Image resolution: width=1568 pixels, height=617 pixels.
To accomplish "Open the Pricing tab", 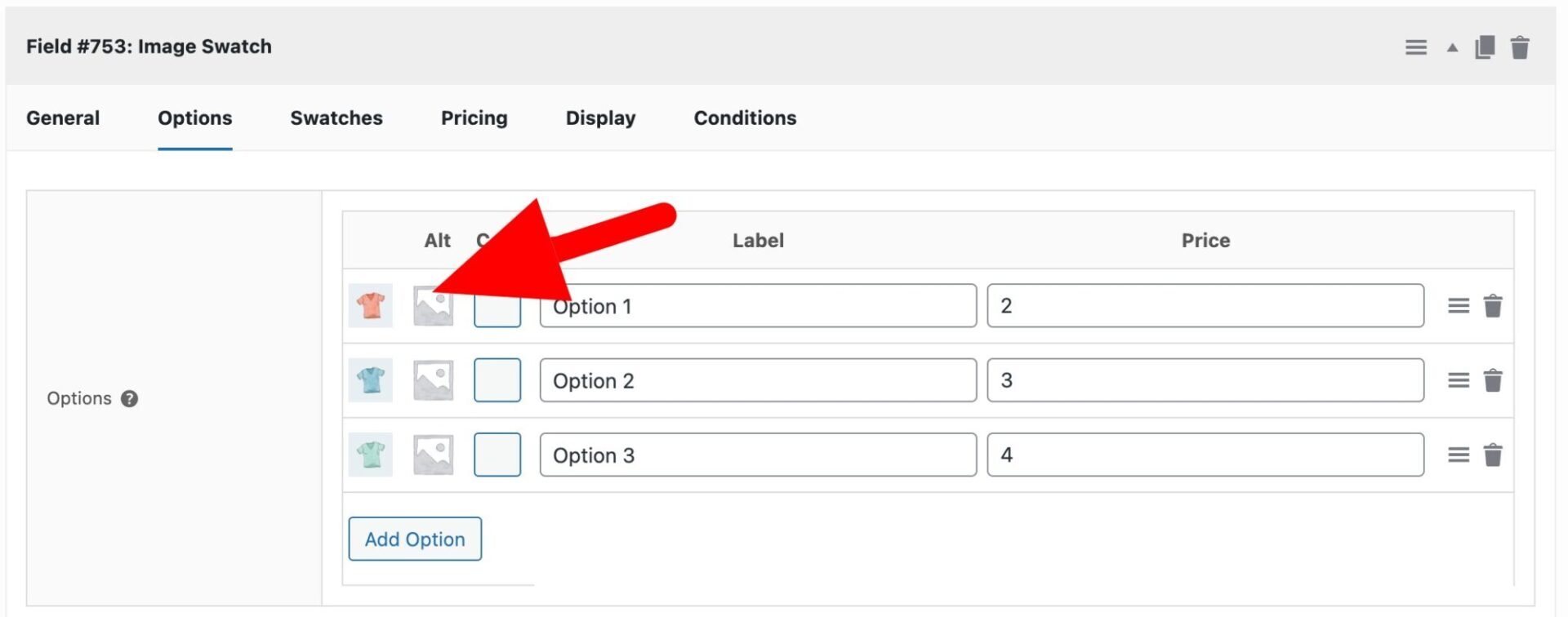I will click(474, 118).
